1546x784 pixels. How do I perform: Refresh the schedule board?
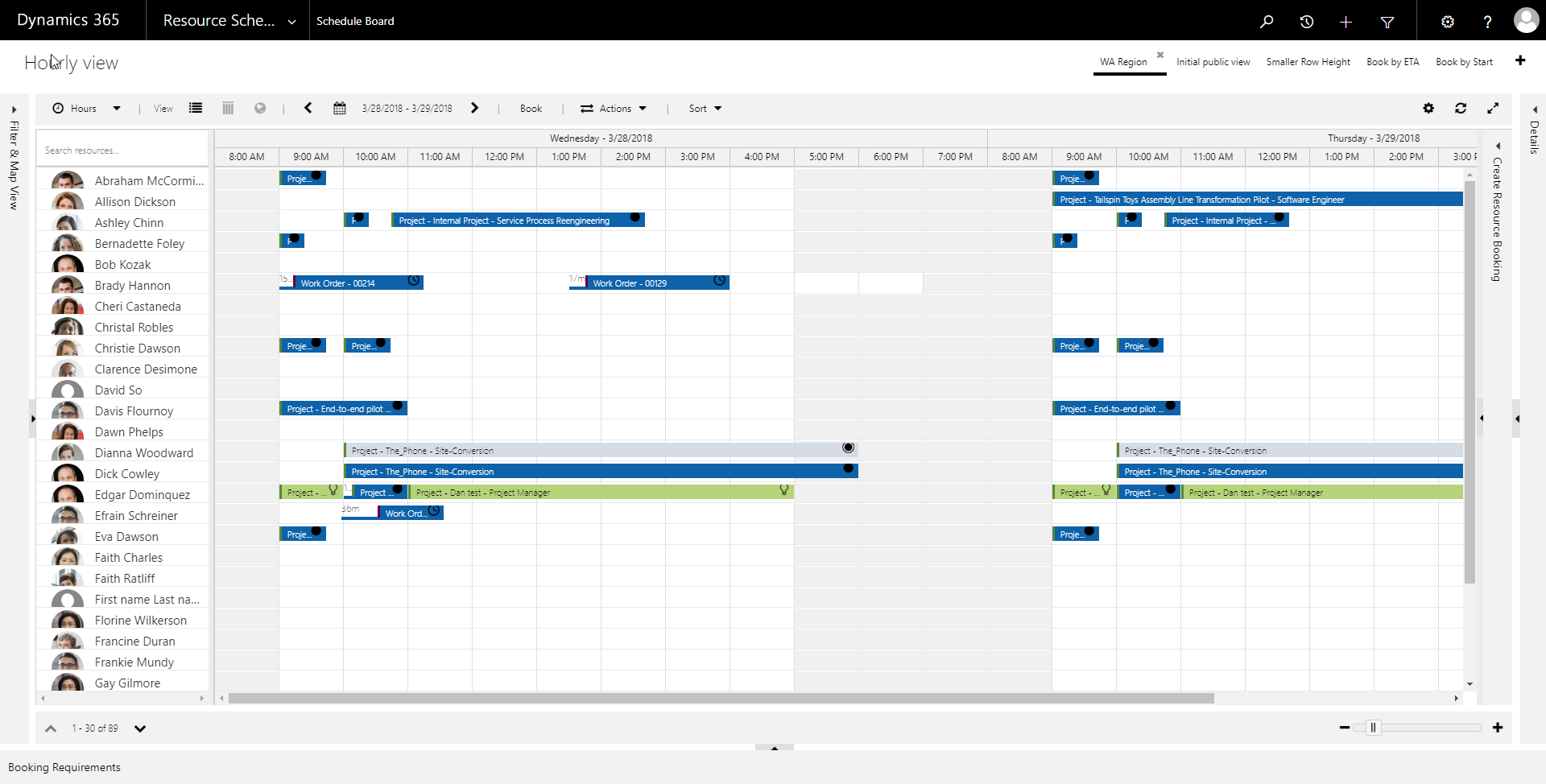(x=1460, y=108)
